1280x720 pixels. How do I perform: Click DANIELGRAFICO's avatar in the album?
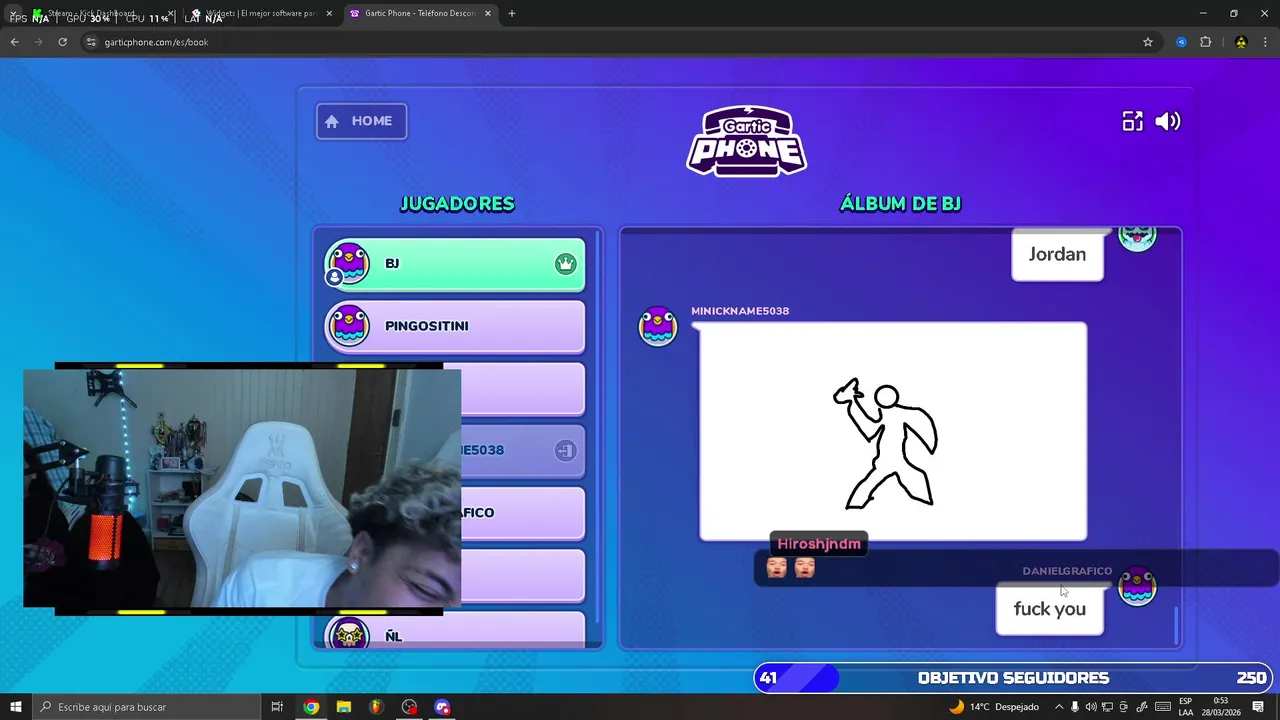click(x=1137, y=586)
